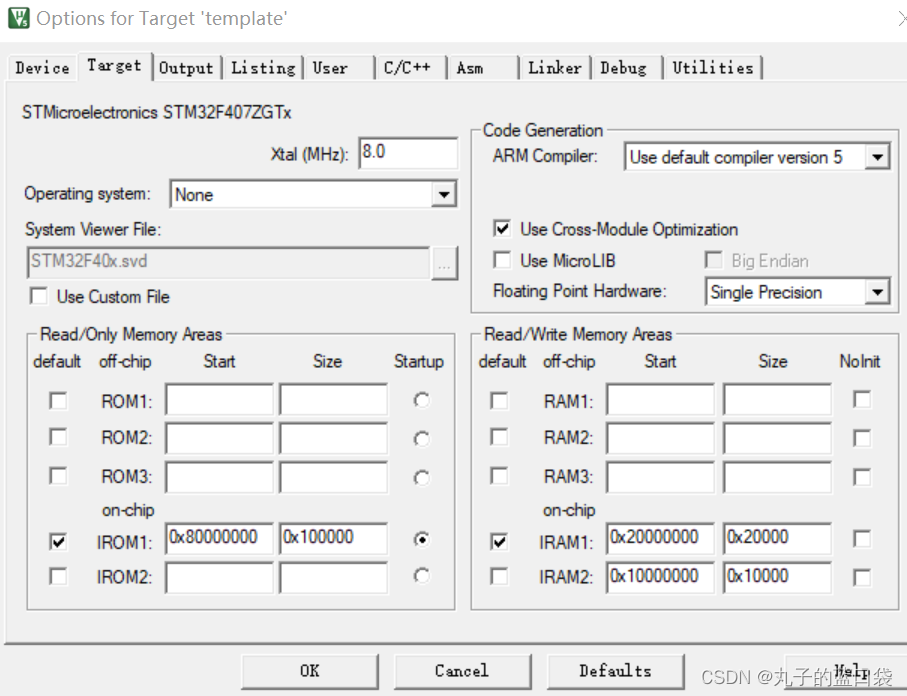The image size is (907, 696).
Task: Enable Use MicroLIB checkbox
Action: coord(502,260)
